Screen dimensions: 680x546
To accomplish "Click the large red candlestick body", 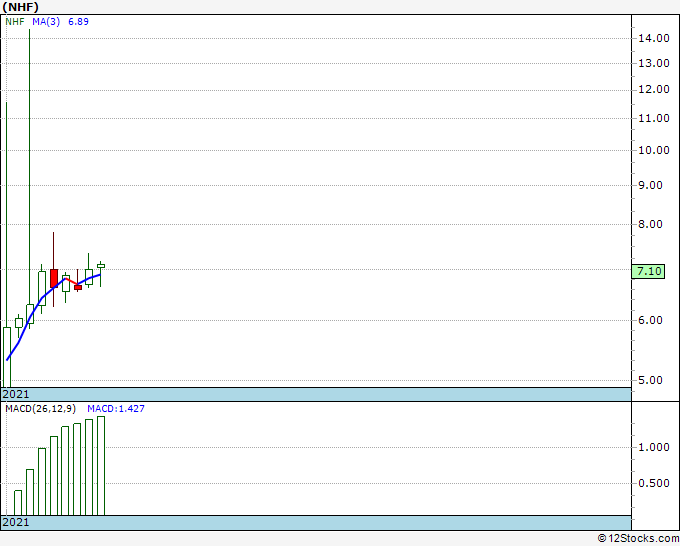I will pyautogui.click(x=54, y=278).
